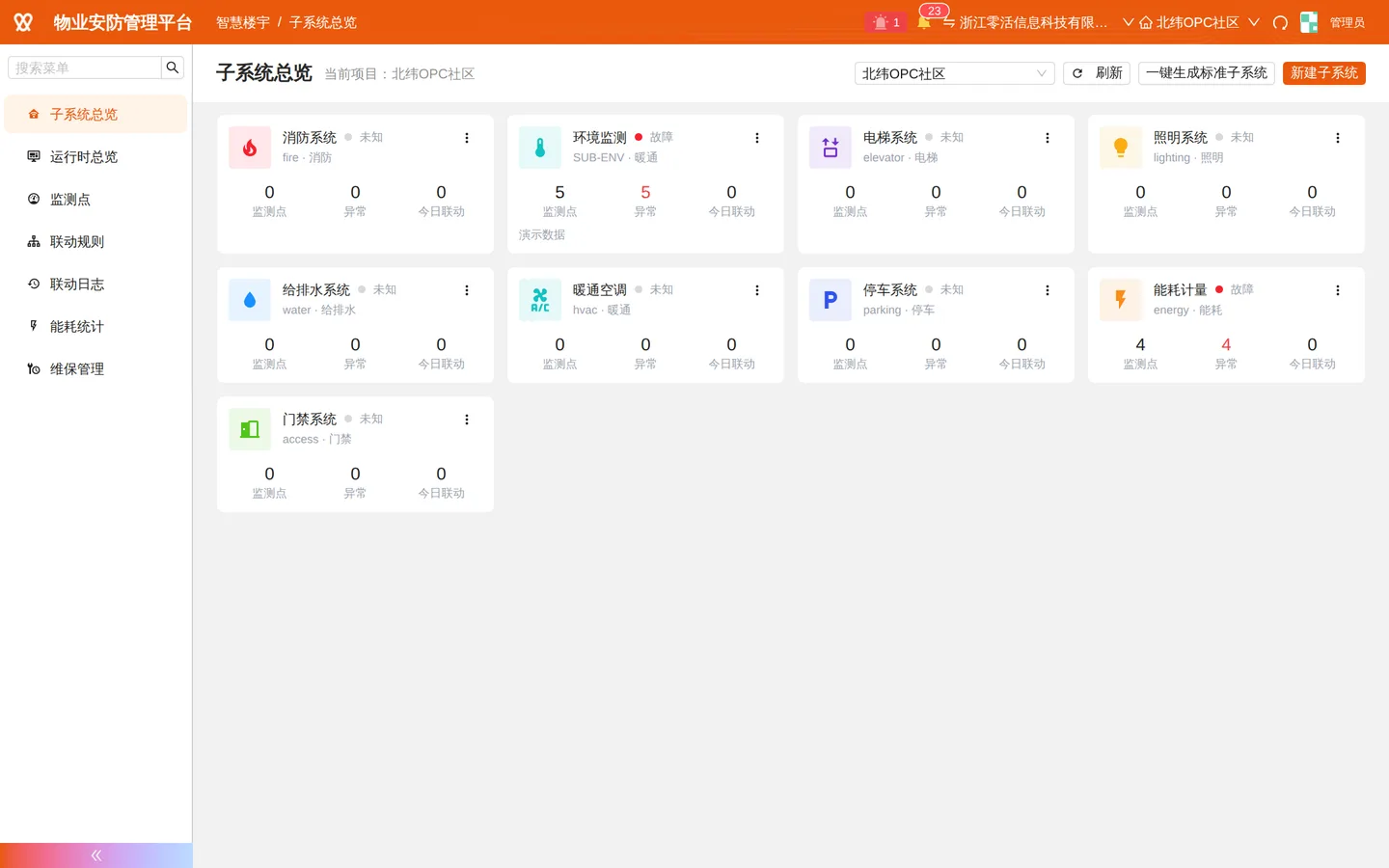
Task: Open more options for 停车系统 card
Action: (x=1048, y=290)
